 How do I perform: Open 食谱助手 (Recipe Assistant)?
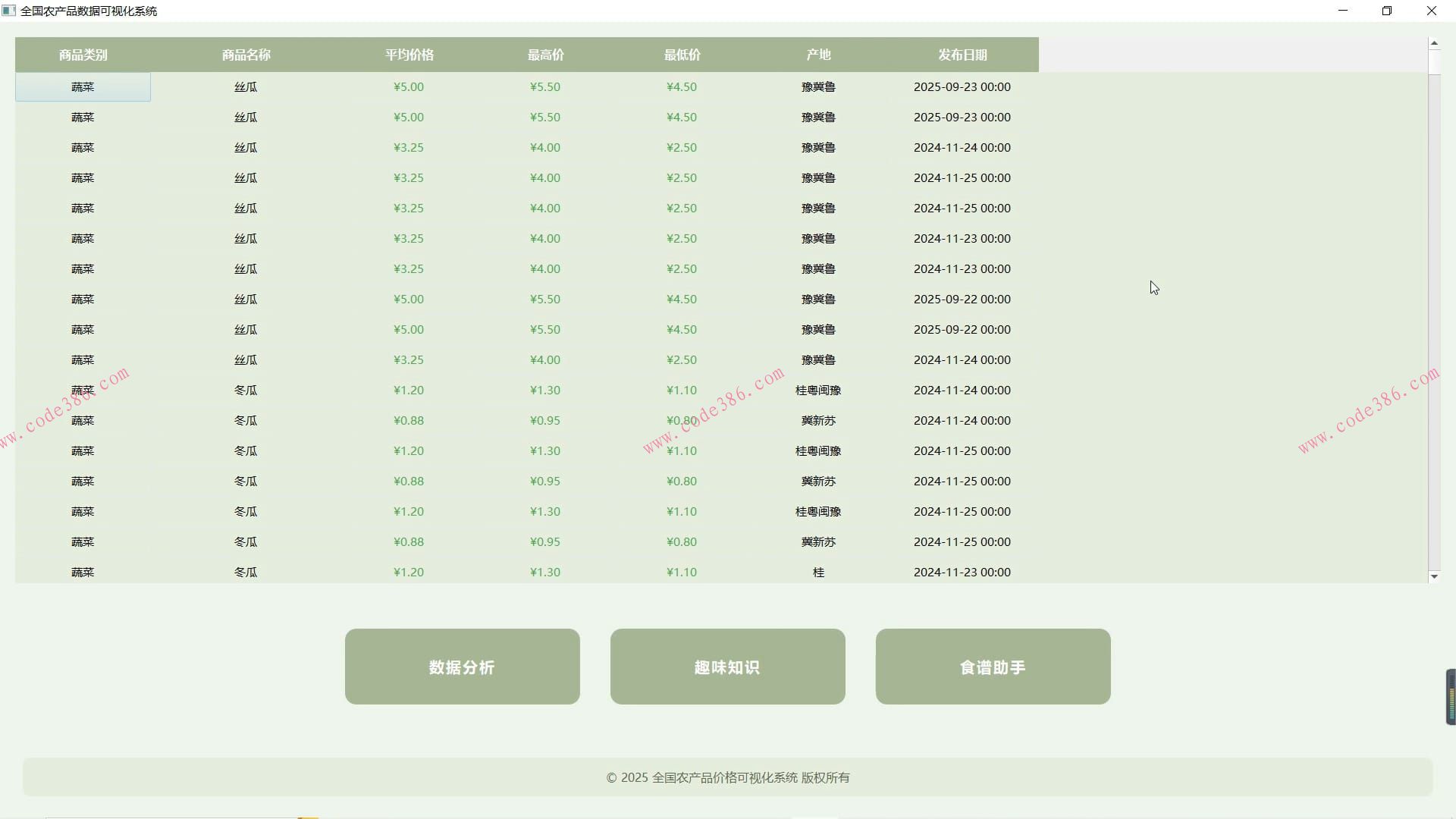992,667
